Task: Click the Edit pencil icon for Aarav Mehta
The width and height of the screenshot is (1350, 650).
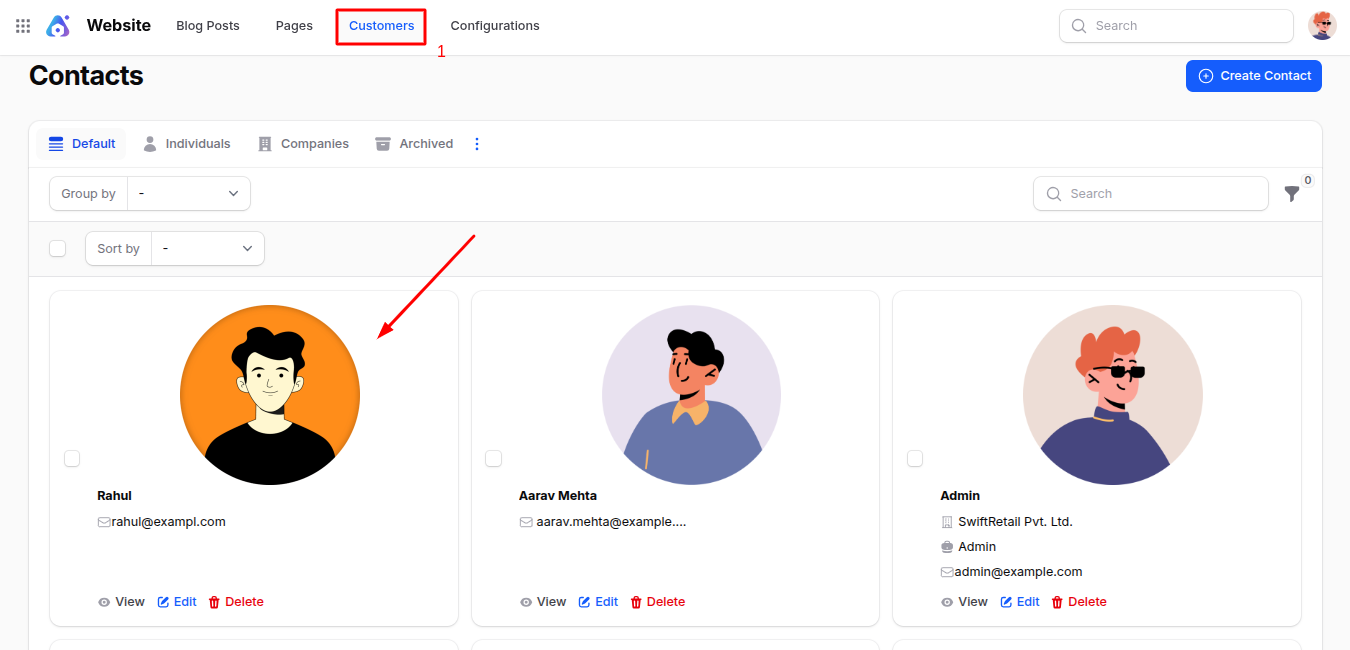Action: (585, 602)
